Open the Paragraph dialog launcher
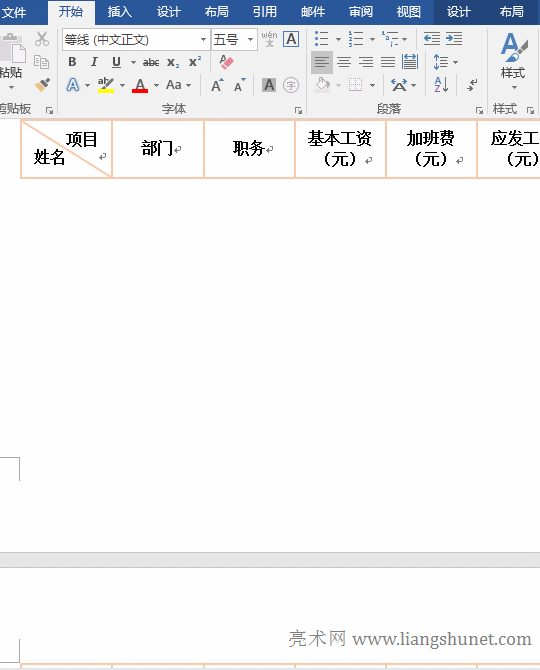 (x=479, y=111)
